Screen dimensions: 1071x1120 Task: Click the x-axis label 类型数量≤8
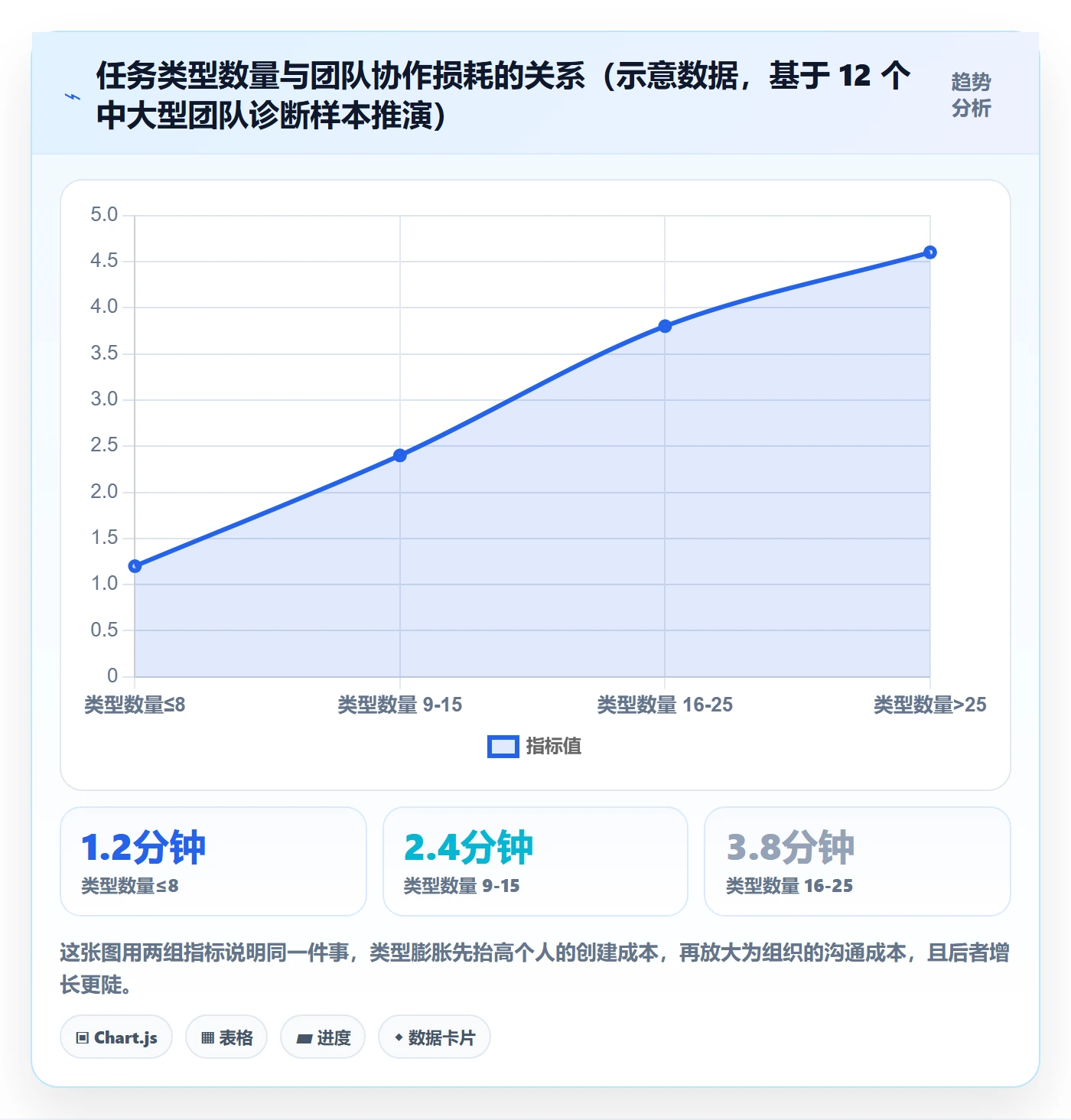pos(135,705)
